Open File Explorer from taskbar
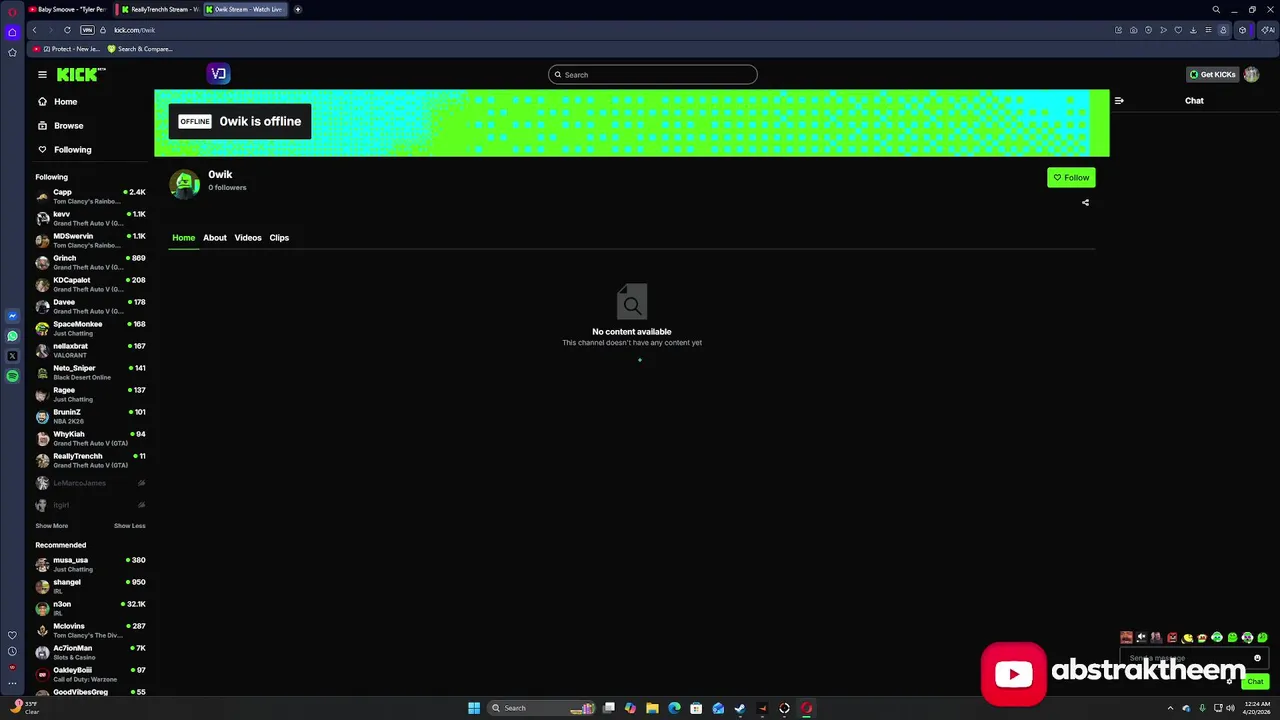Image resolution: width=1280 pixels, height=720 pixels. pos(652,708)
